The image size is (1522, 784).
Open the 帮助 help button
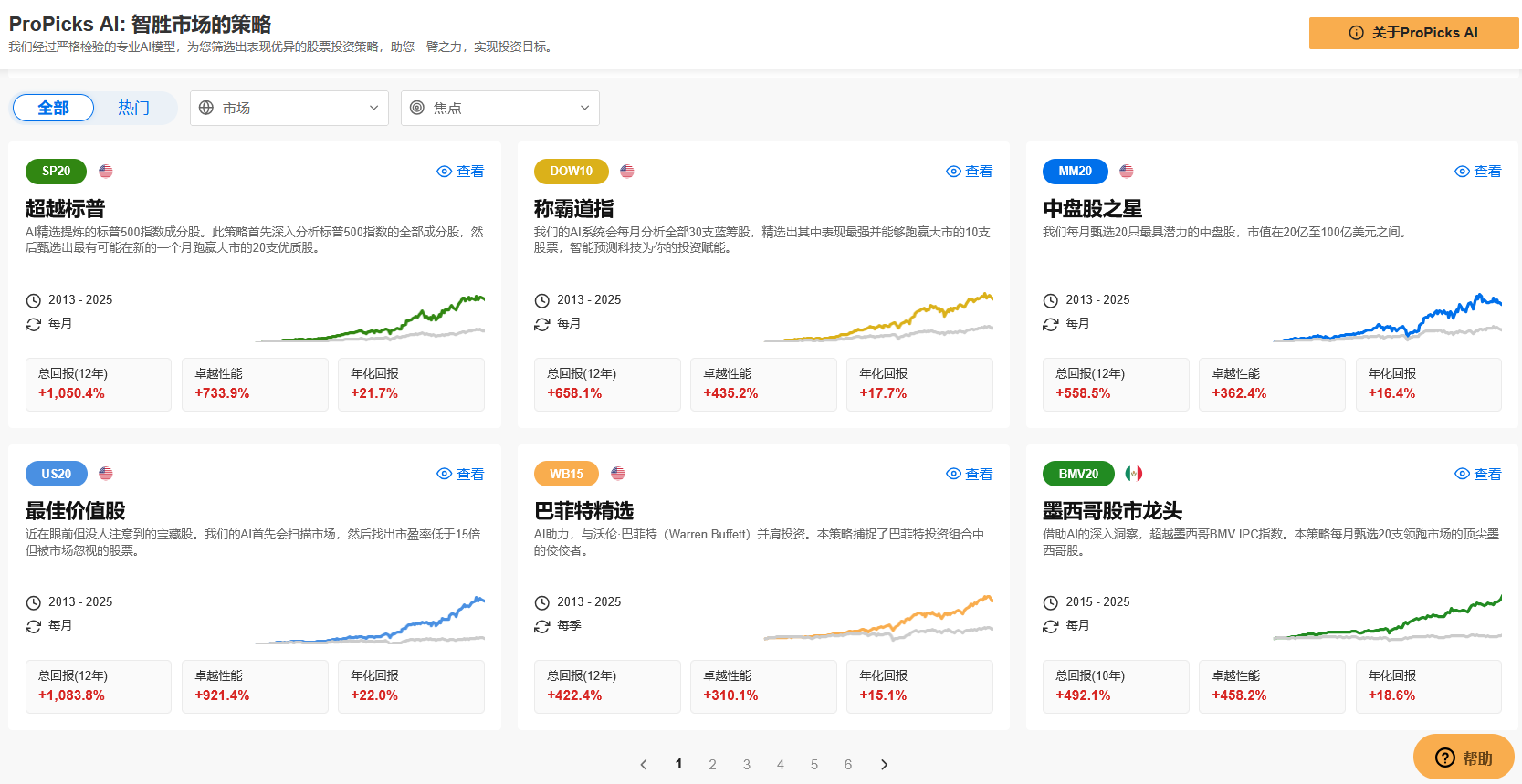coord(1464,758)
